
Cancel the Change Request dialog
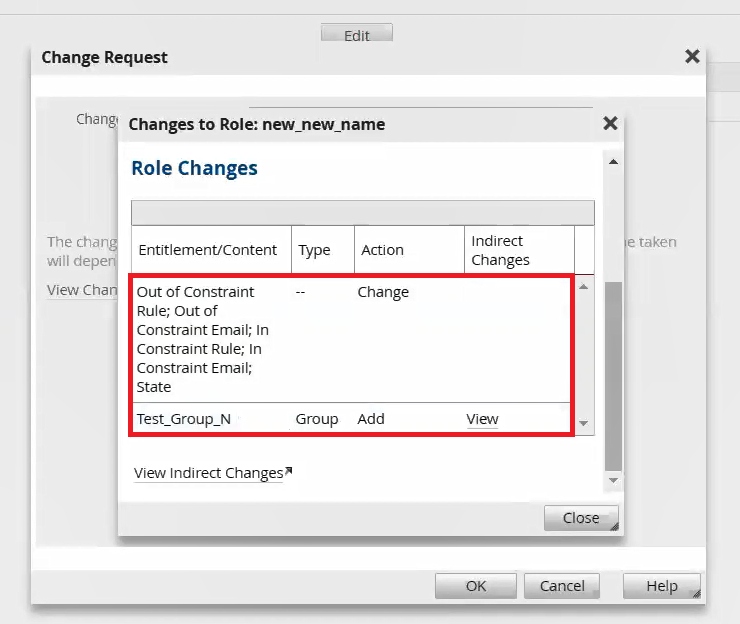(x=562, y=586)
